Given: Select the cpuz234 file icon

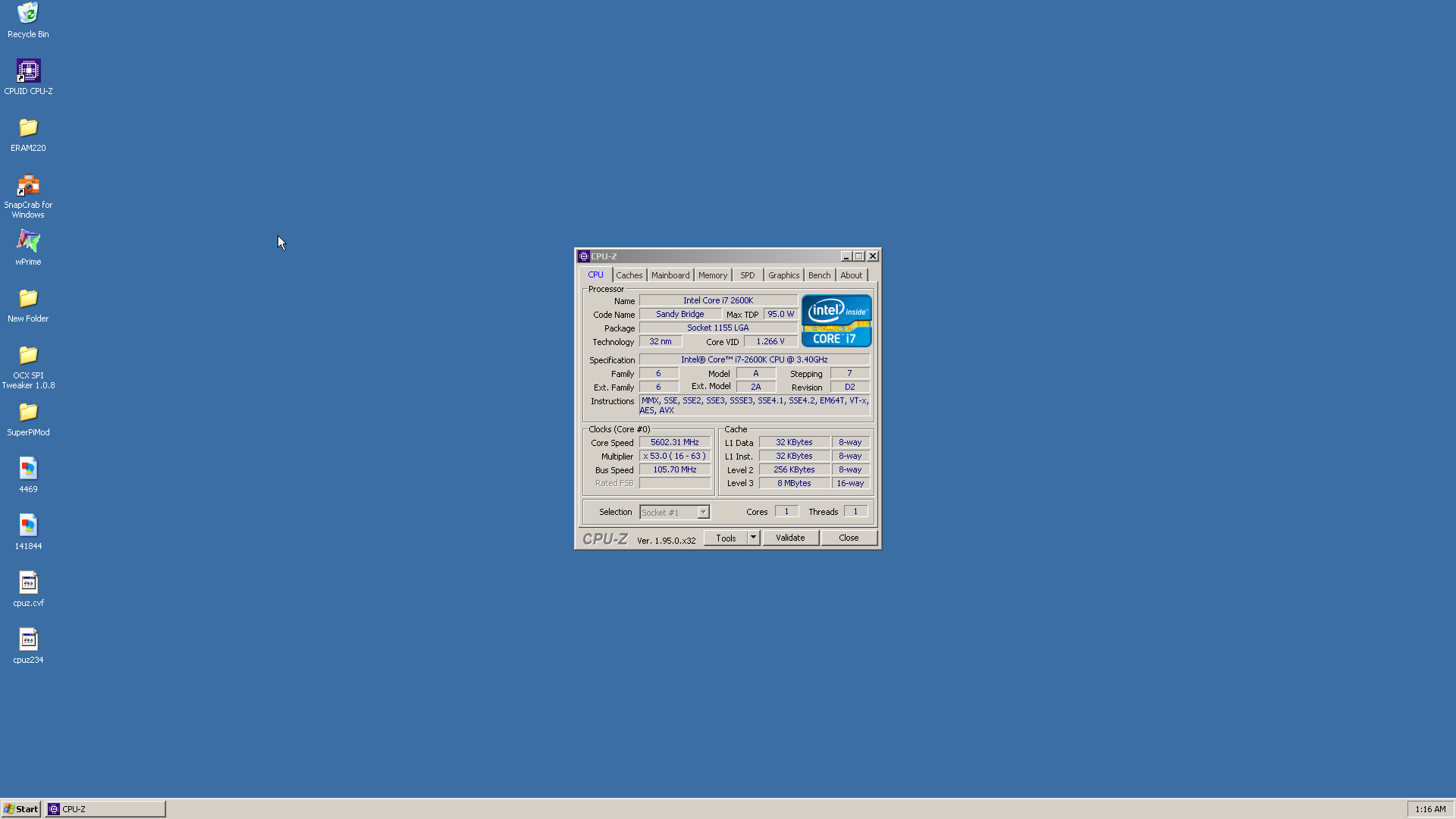Looking at the screenshot, I should [28, 646].
